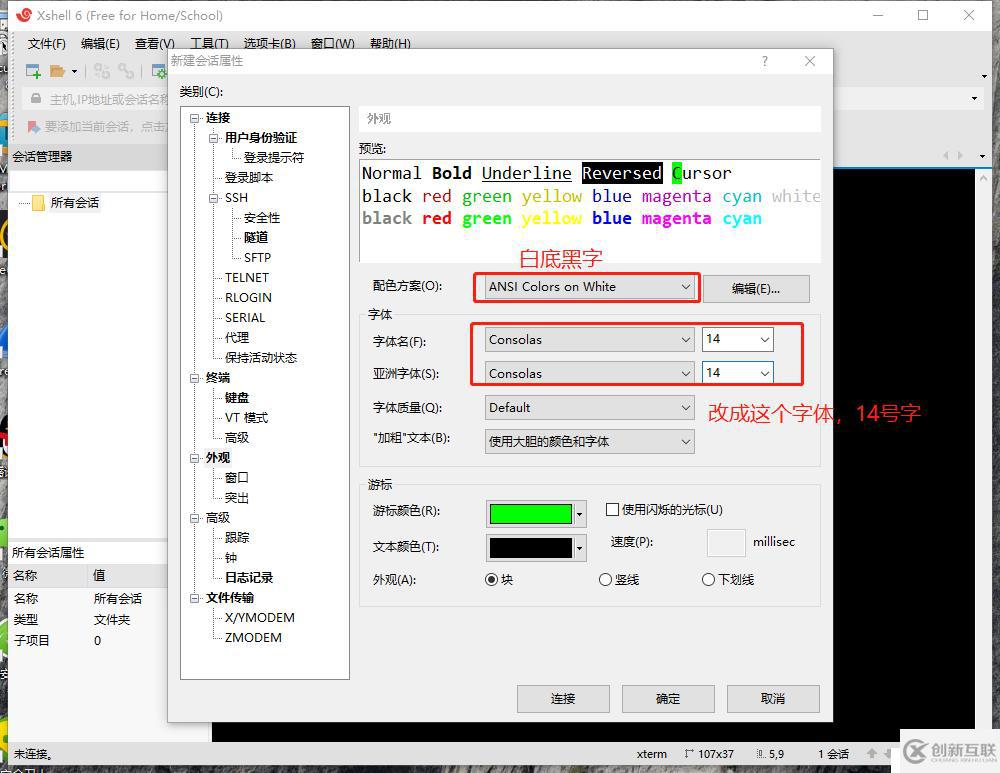Click the 速度(P) milliseconds input field

click(726, 543)
